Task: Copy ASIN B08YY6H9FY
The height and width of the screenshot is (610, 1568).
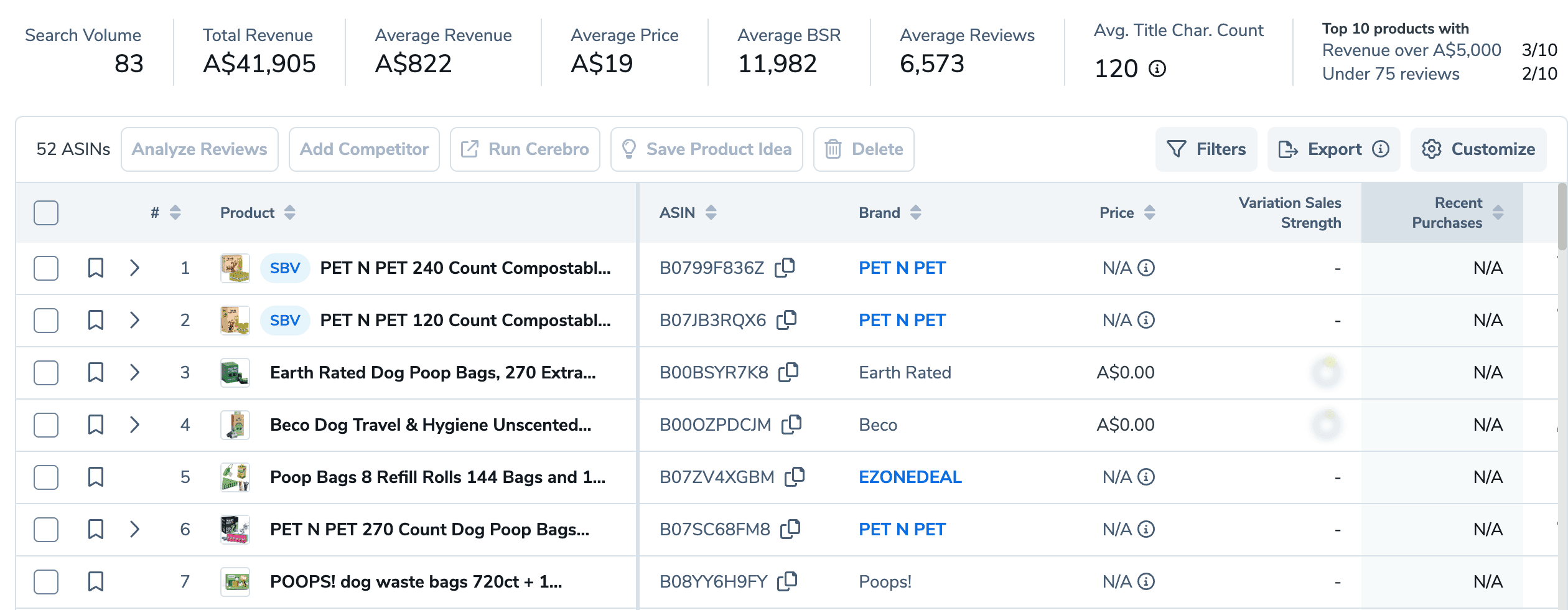Action: [787, 581]
